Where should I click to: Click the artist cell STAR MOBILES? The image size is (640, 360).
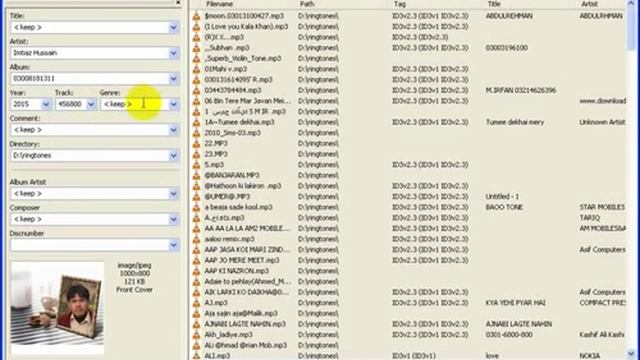pos(602,207)
